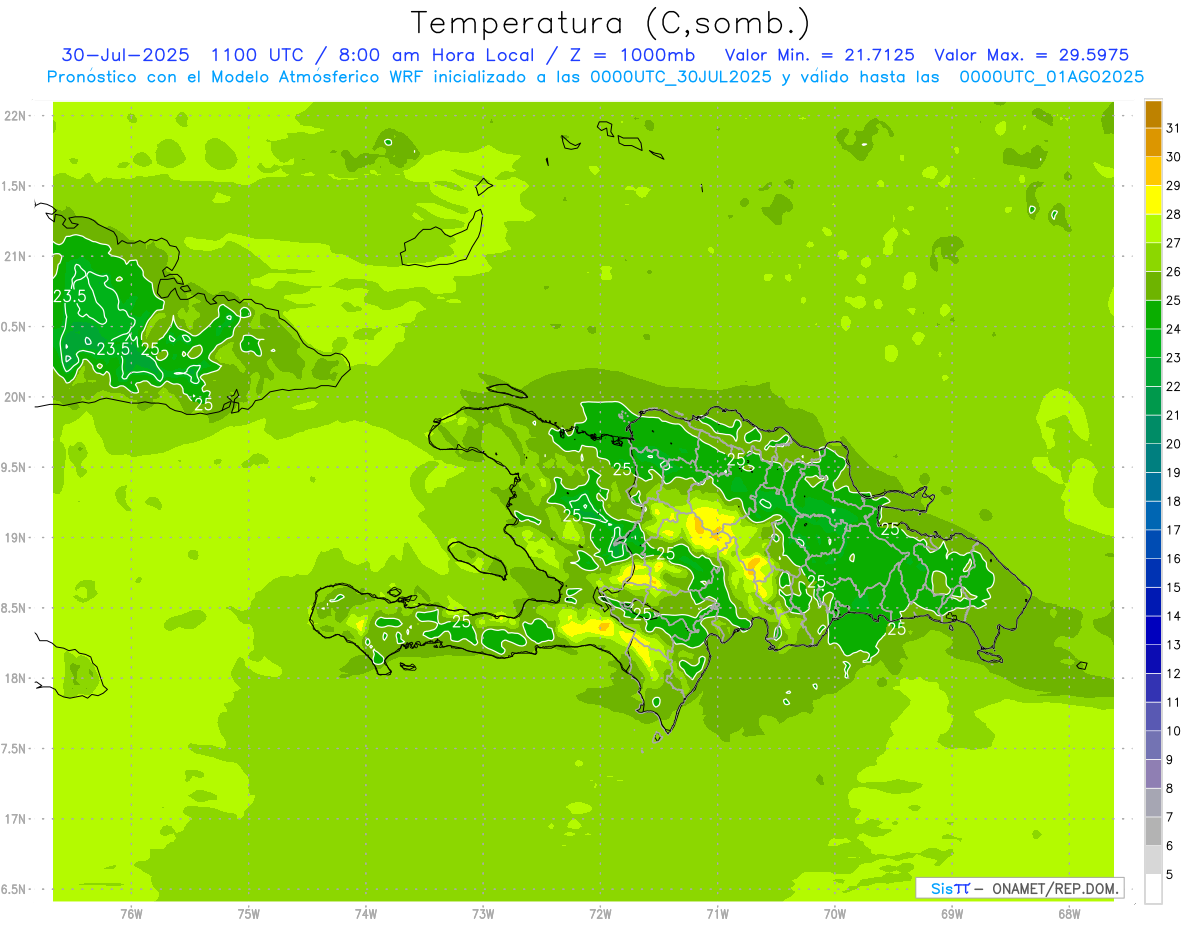Click the 68W longitude axis label
The height and width of the screenshot is (927, 1200).
coord(1068,914)
